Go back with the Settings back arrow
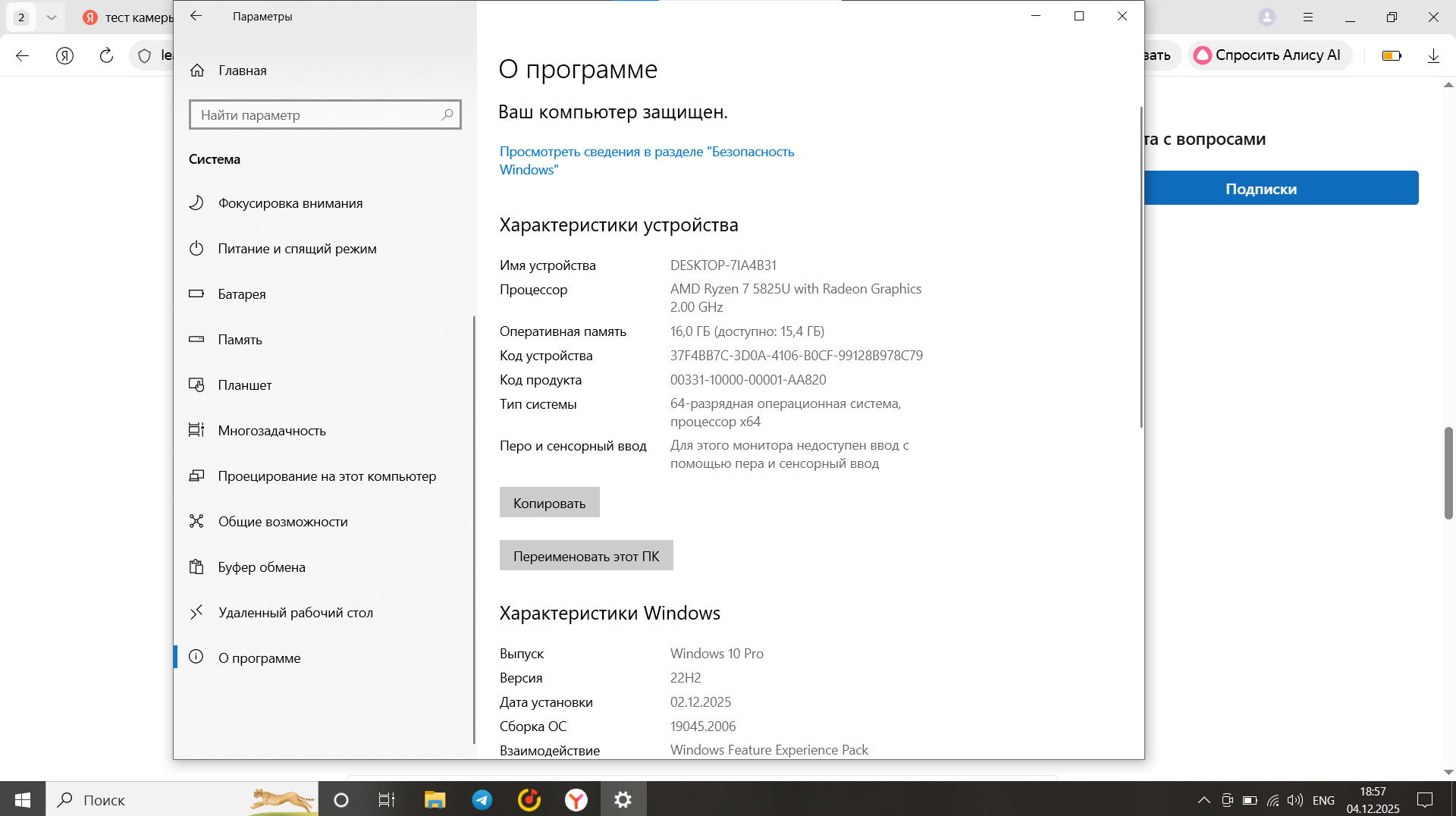1456x816 pixels. click(196, 16)
